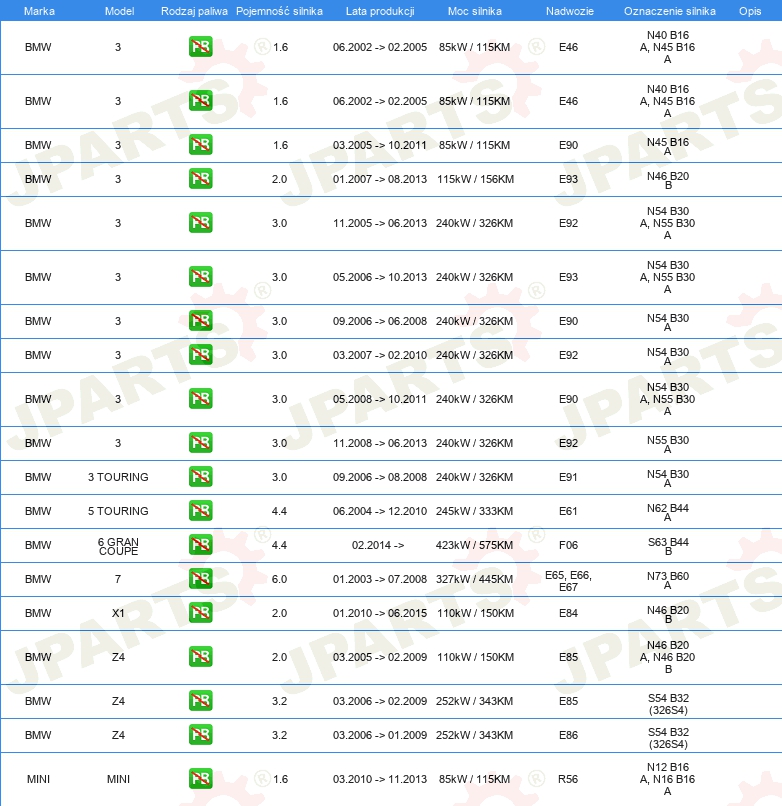
Task: Select the '3 TOURING' model cell
Action: tap(118, 477)
